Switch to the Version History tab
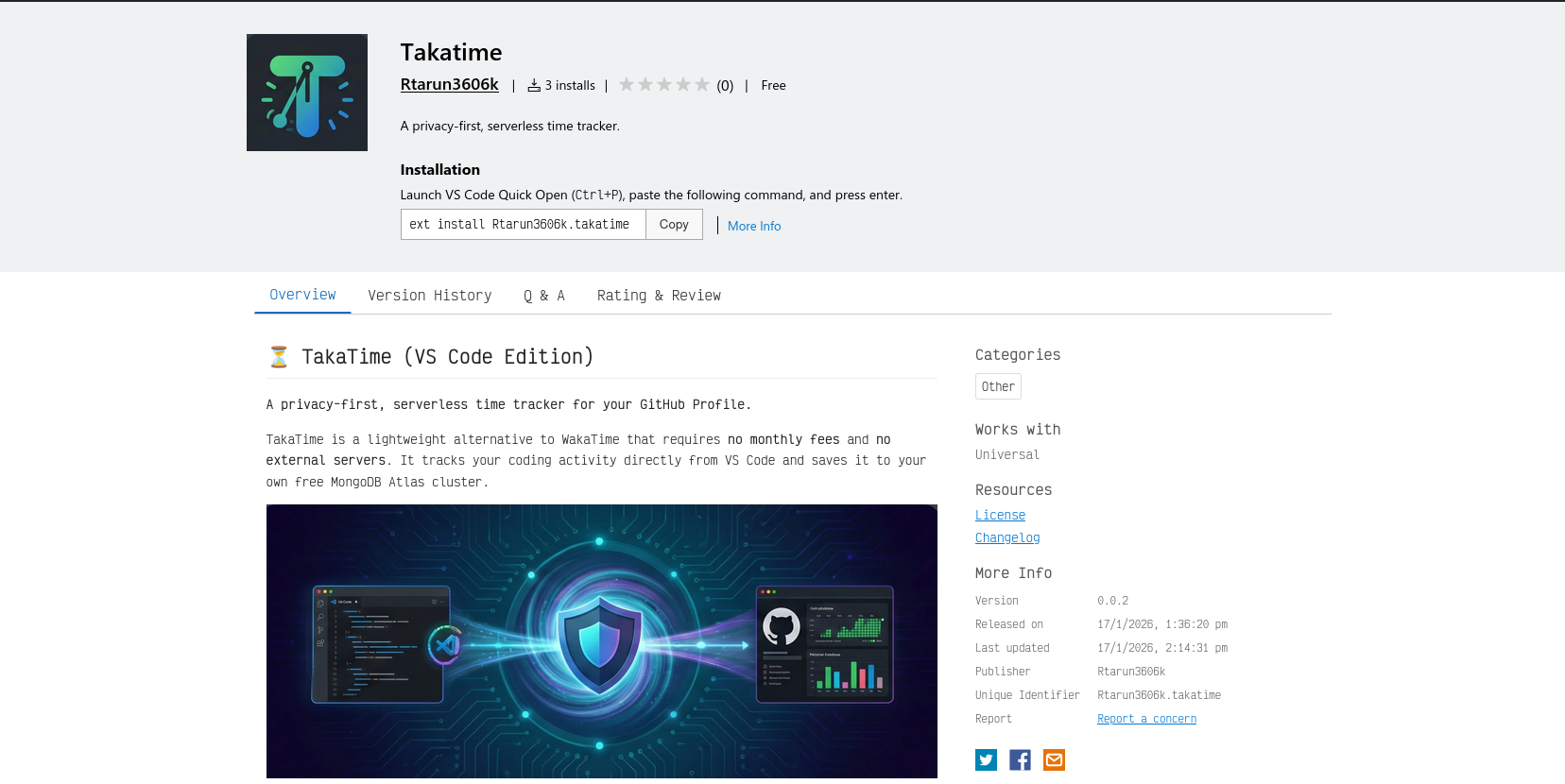The height and width of the screenshot is (784, 1565). point(430,296)
